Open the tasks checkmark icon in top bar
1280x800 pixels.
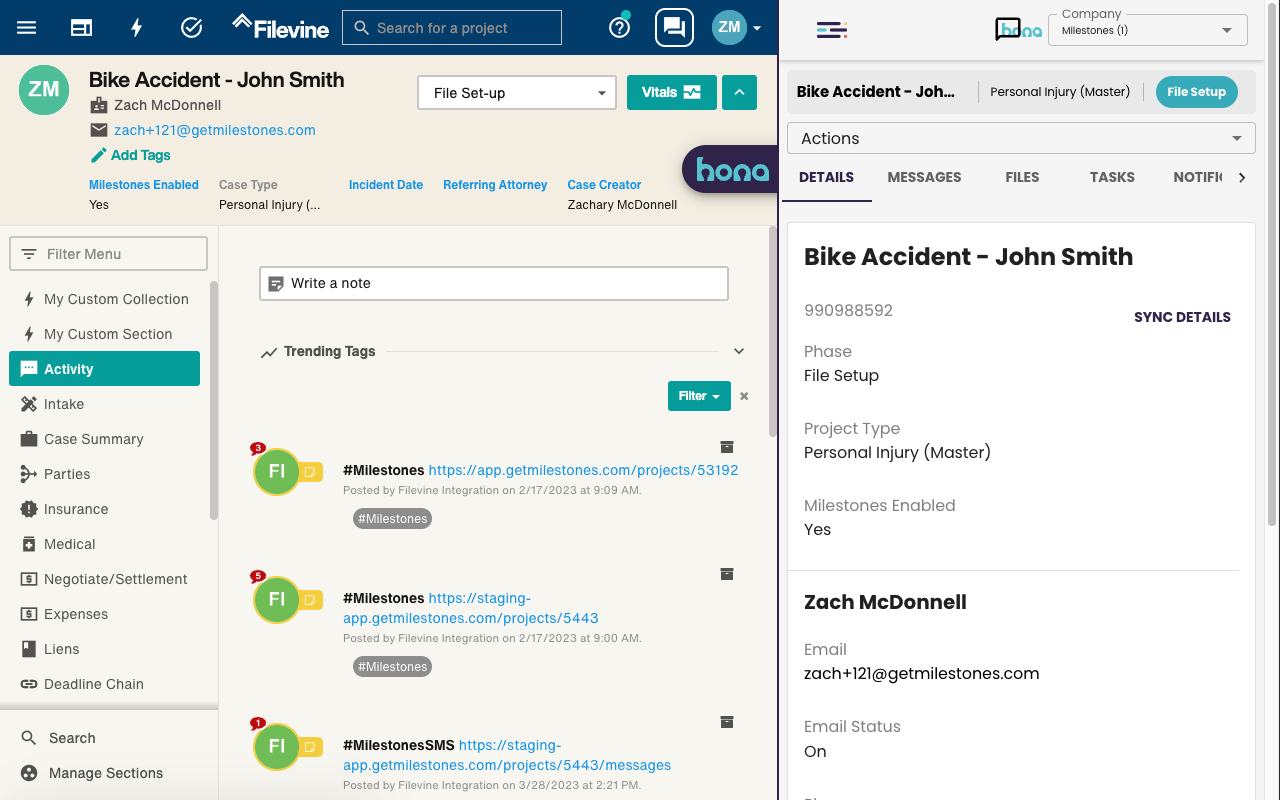coord(191,27)
